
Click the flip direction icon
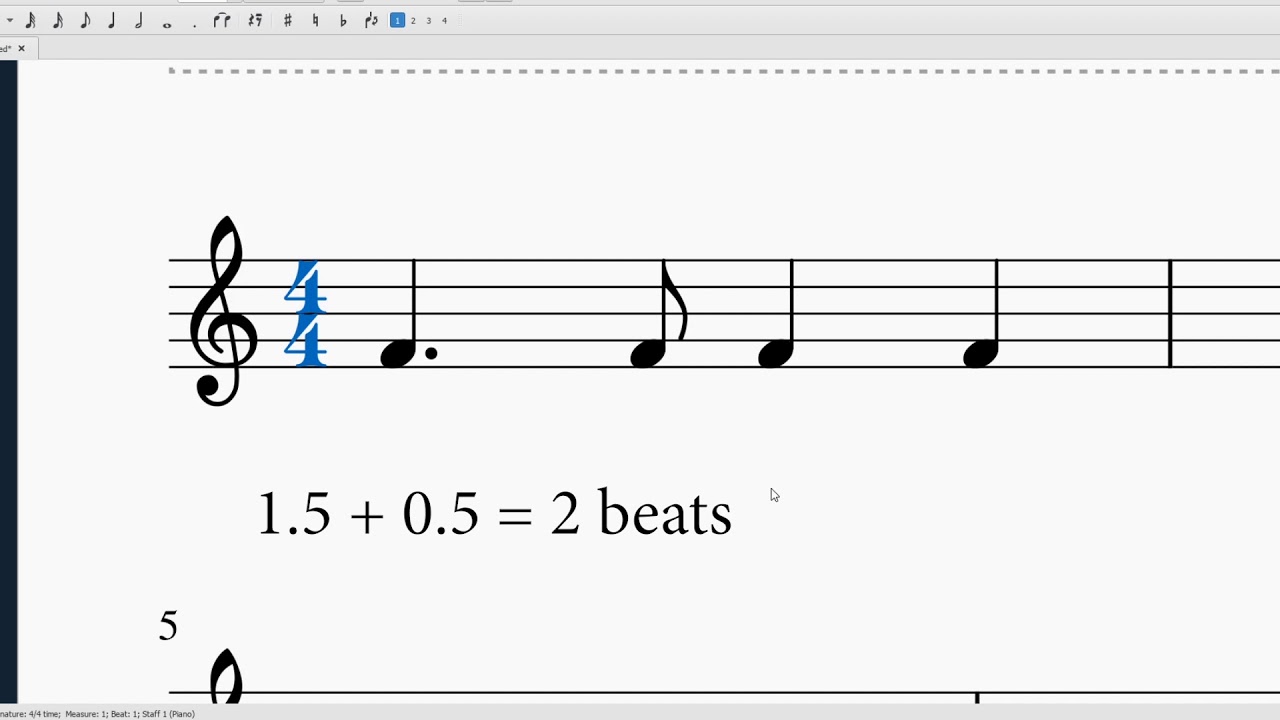371,20
